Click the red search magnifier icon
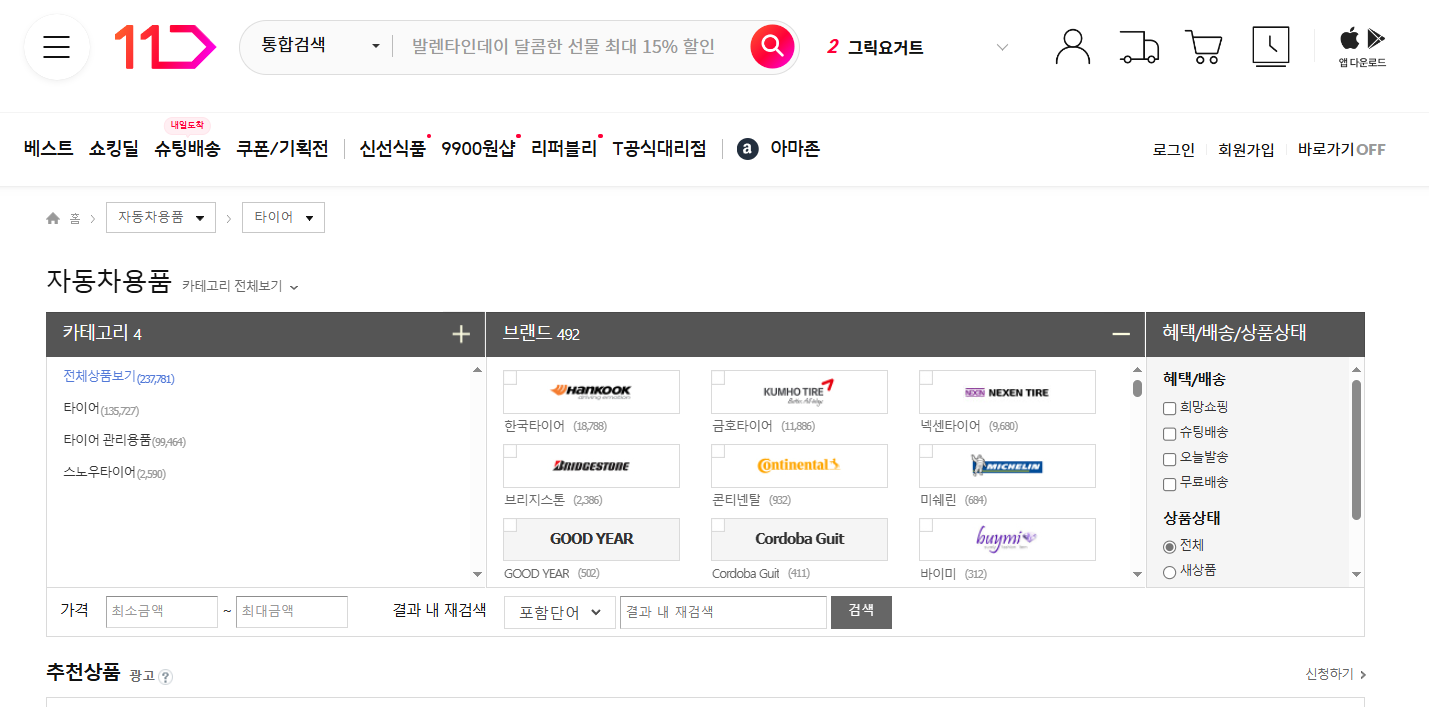The width and height of the screenshot is (1429, 707). pyautogui.click(x=771, y=46)
